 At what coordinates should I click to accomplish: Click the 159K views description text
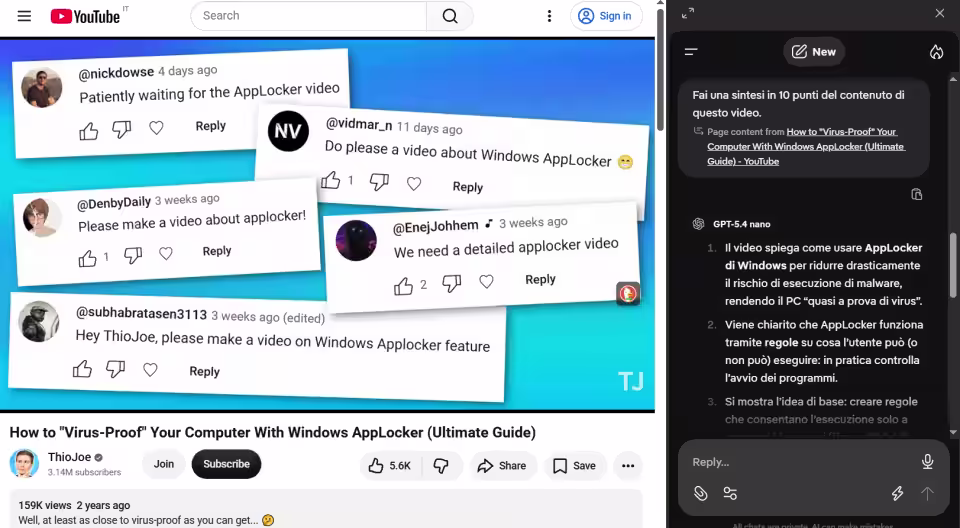coord(74,505)
